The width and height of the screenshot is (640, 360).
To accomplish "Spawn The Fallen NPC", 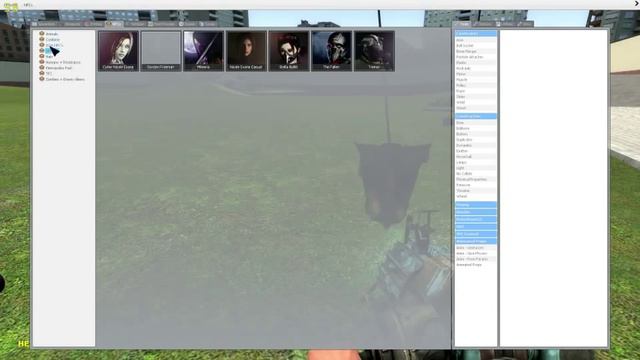I will pyautogui.click(x=331, y=51).
